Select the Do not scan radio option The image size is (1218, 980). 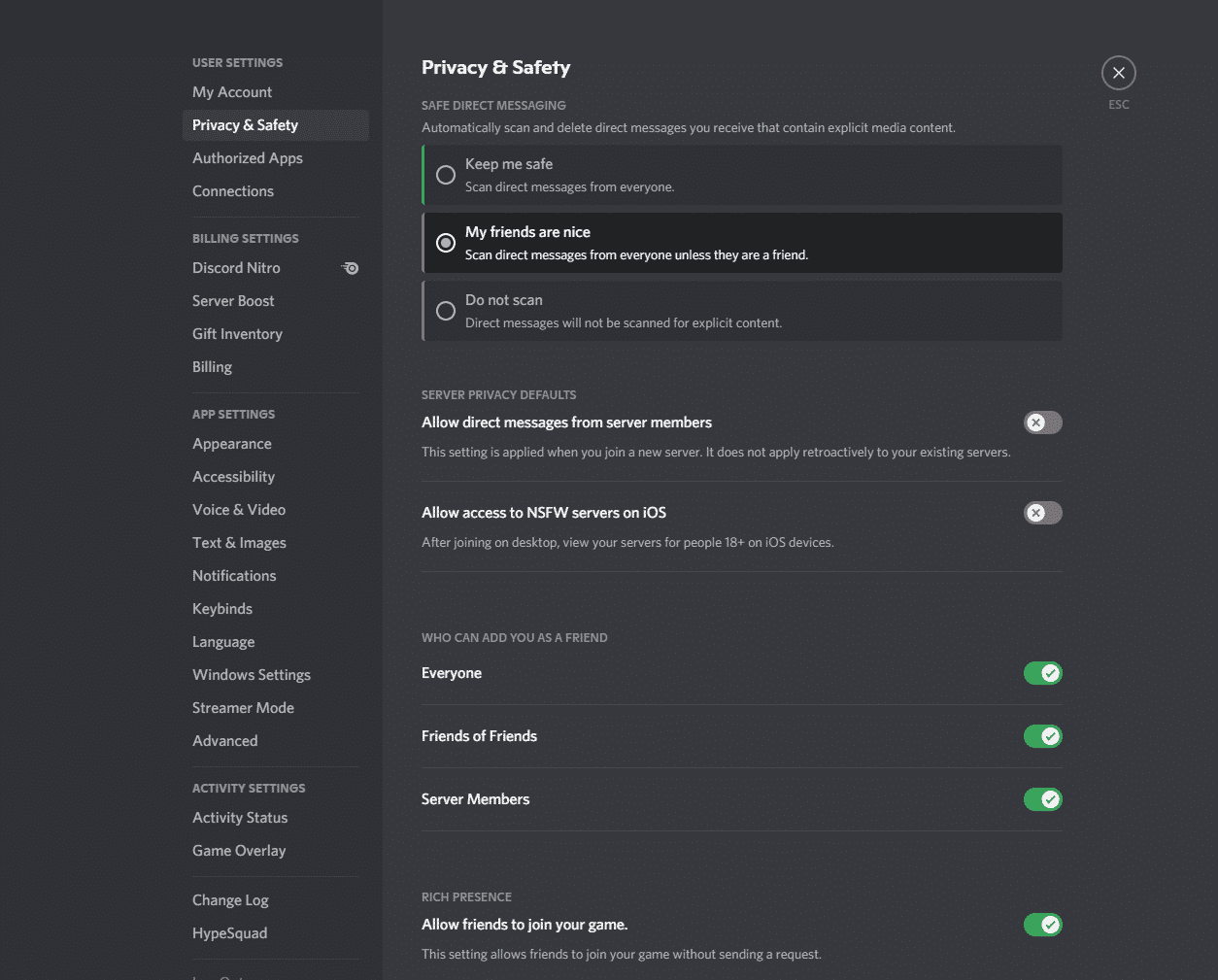pos(742,311)
